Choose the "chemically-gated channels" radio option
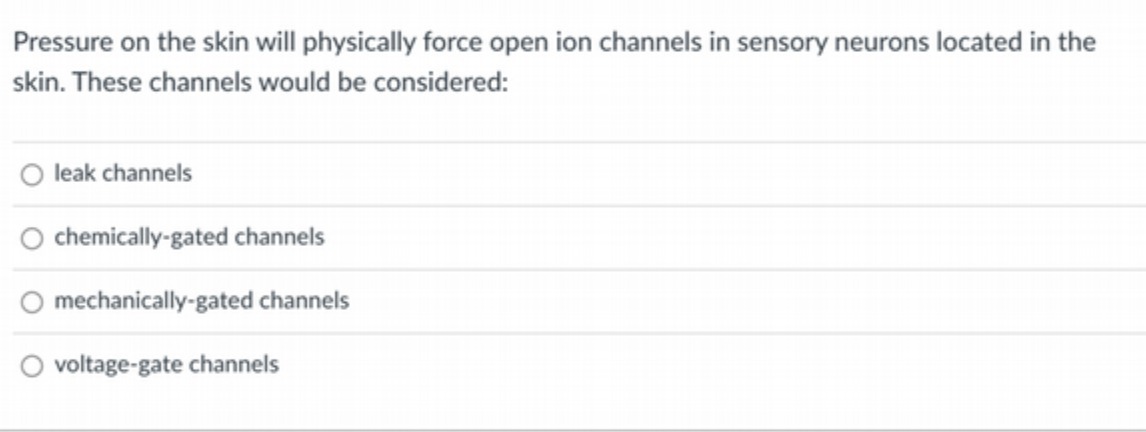 pos(31,238)
